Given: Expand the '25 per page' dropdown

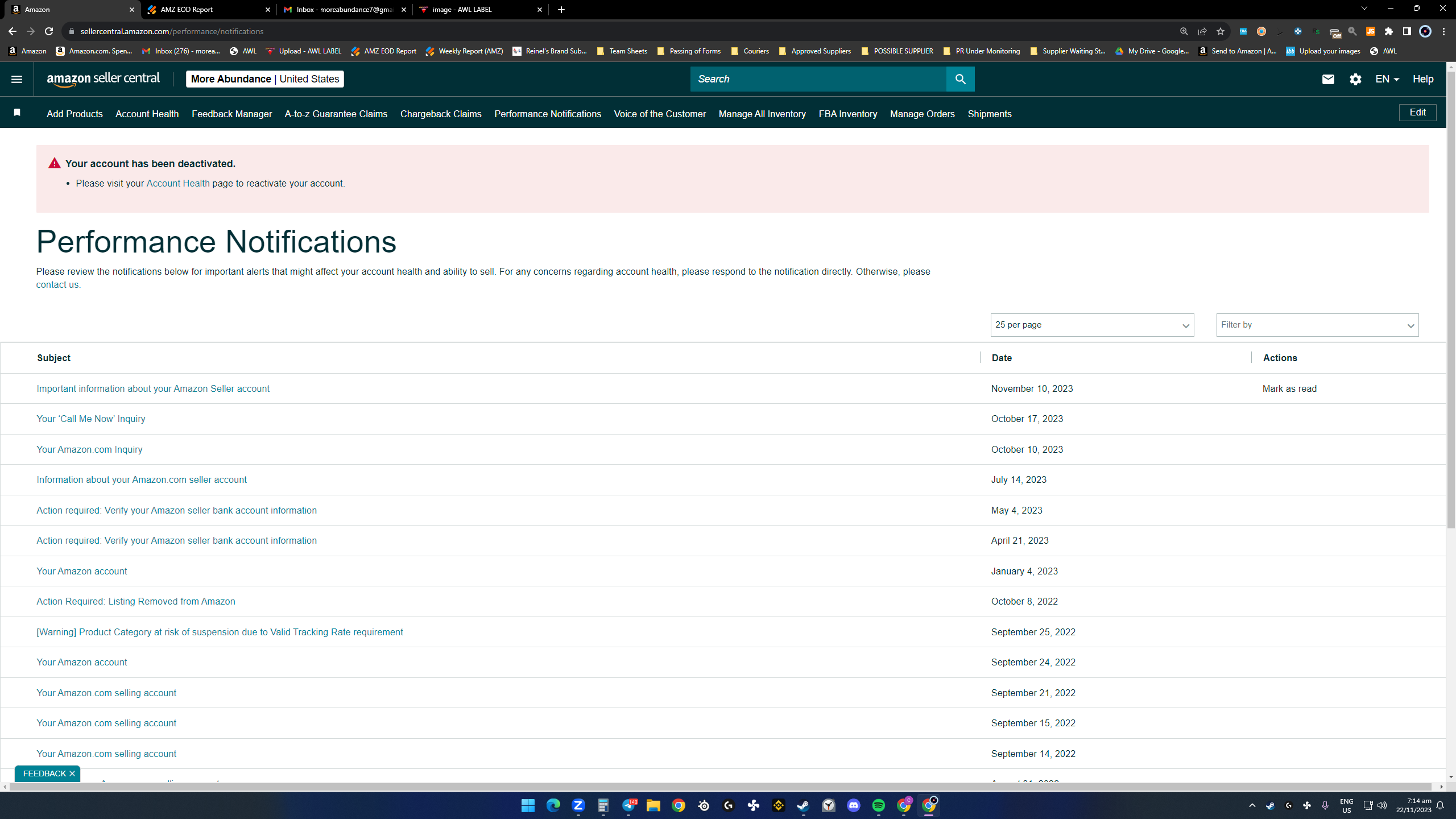Looking at the screenshot, I should coord(1092,325).
